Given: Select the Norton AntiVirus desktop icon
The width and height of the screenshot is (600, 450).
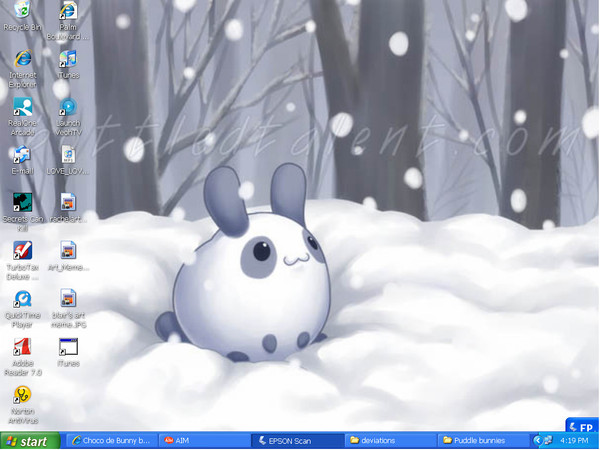Looking at the screenshot, I should 23,395.
